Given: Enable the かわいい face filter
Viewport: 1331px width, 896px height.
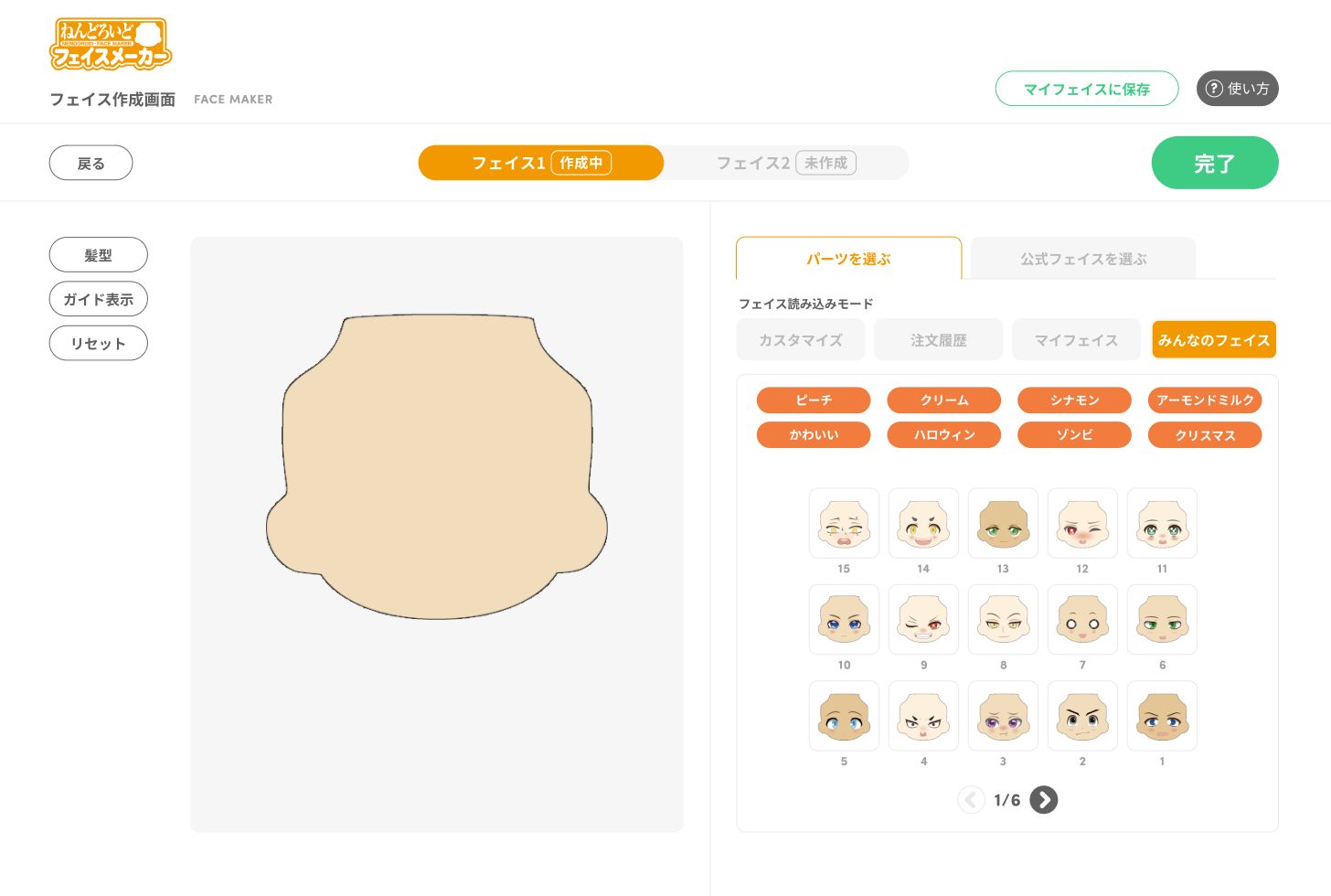Looking at the screenshot, I should click(813, 434).
